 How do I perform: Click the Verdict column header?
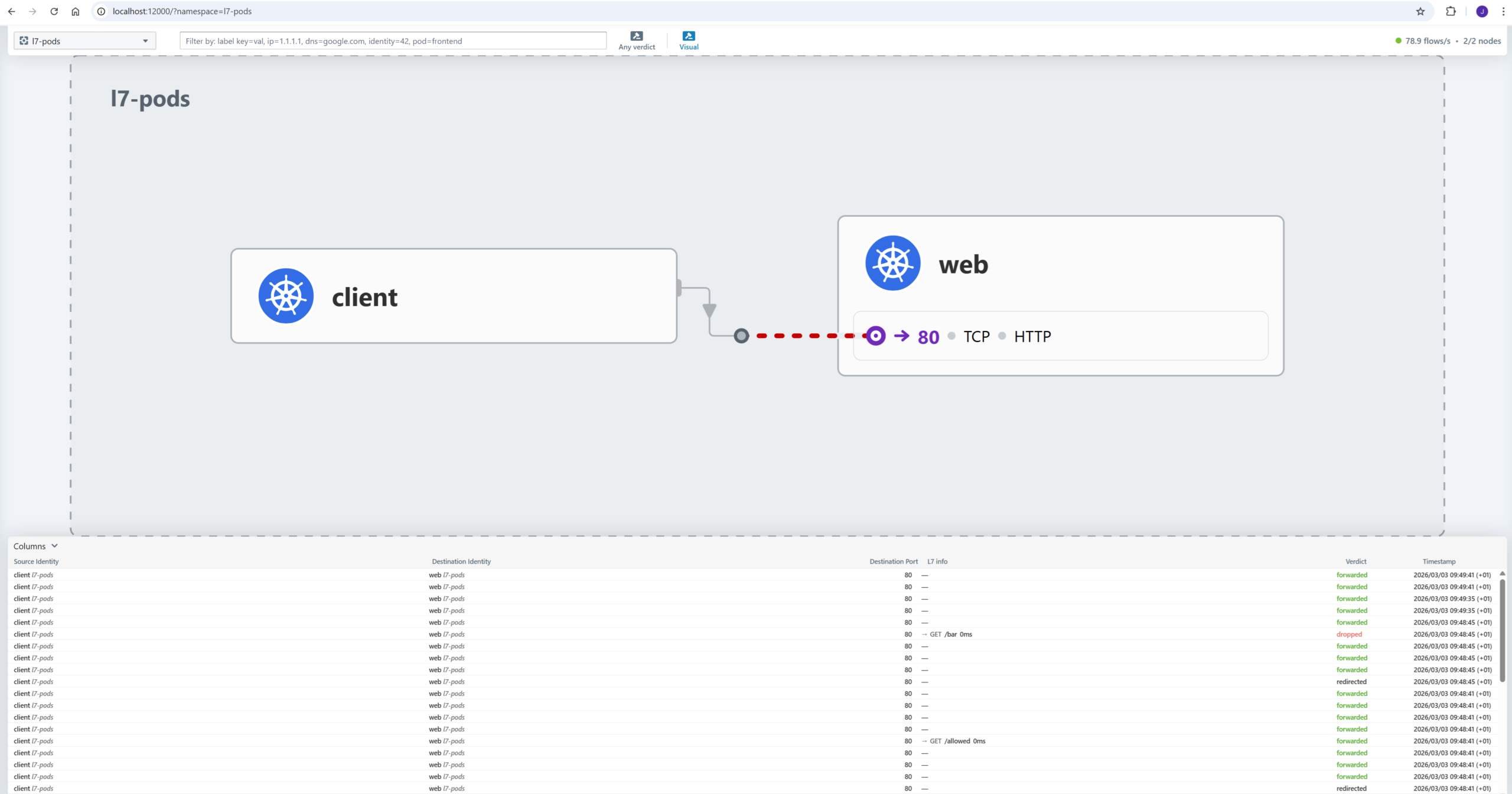(x=1355, y=561)
